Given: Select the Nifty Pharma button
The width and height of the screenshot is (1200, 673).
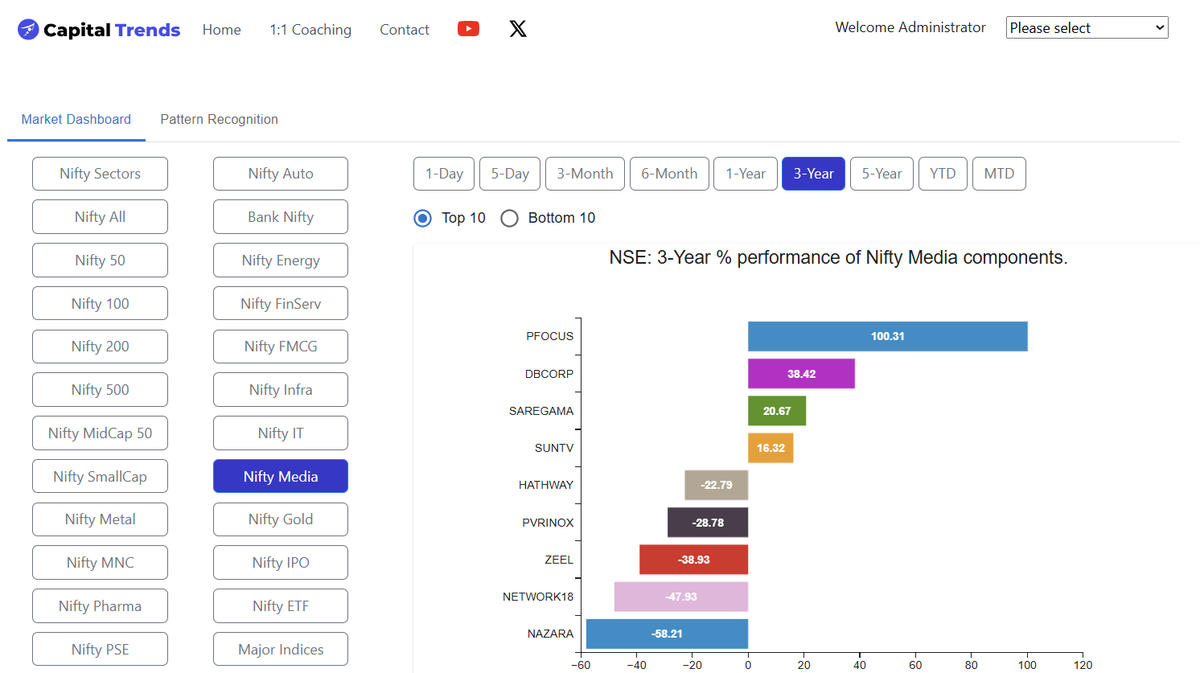Looking at the screenshot, I should coord(100,606).
